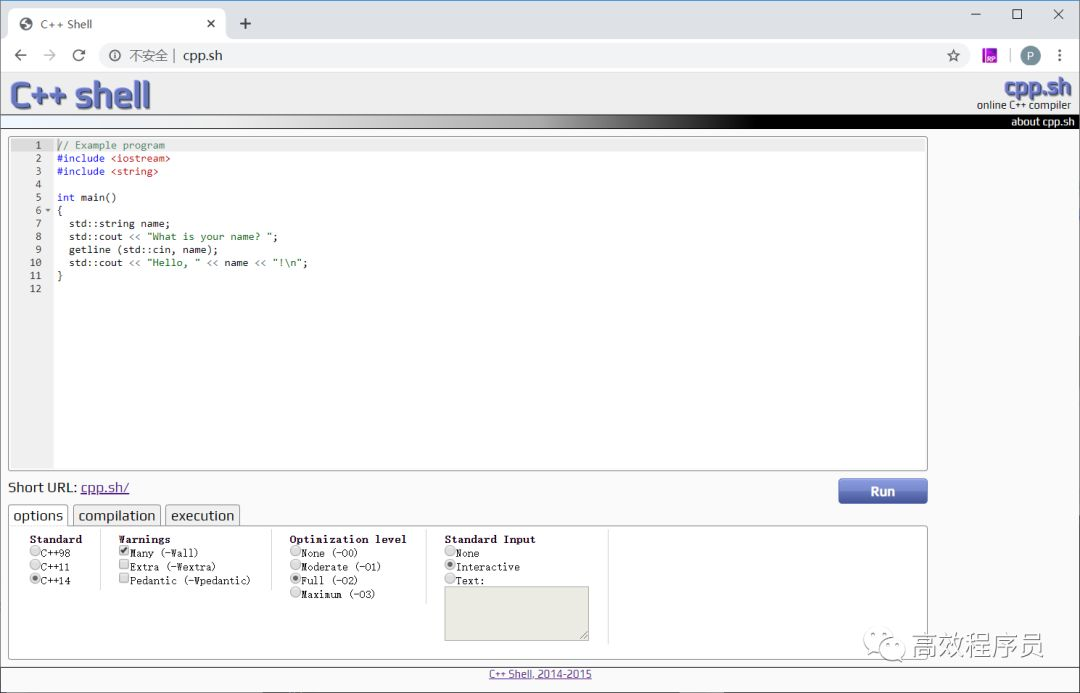Click the "#include <iostream>" code line

click(x=114, y=158)
